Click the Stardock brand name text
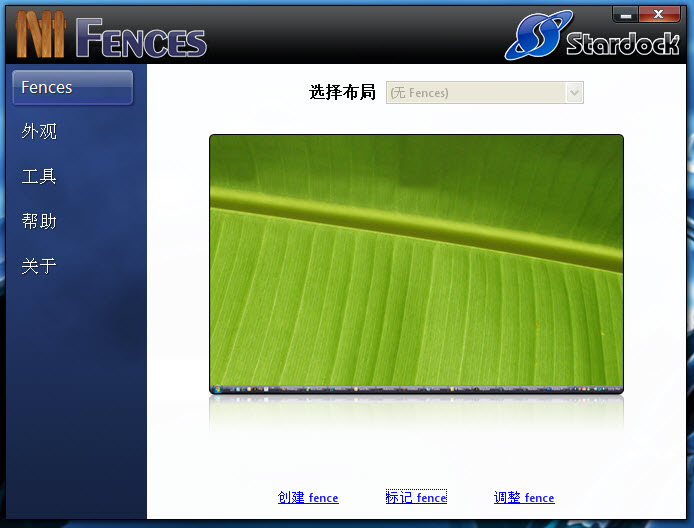Image resolution: width=694 pixels, height=528 pixels. click(x=621, y=44)
